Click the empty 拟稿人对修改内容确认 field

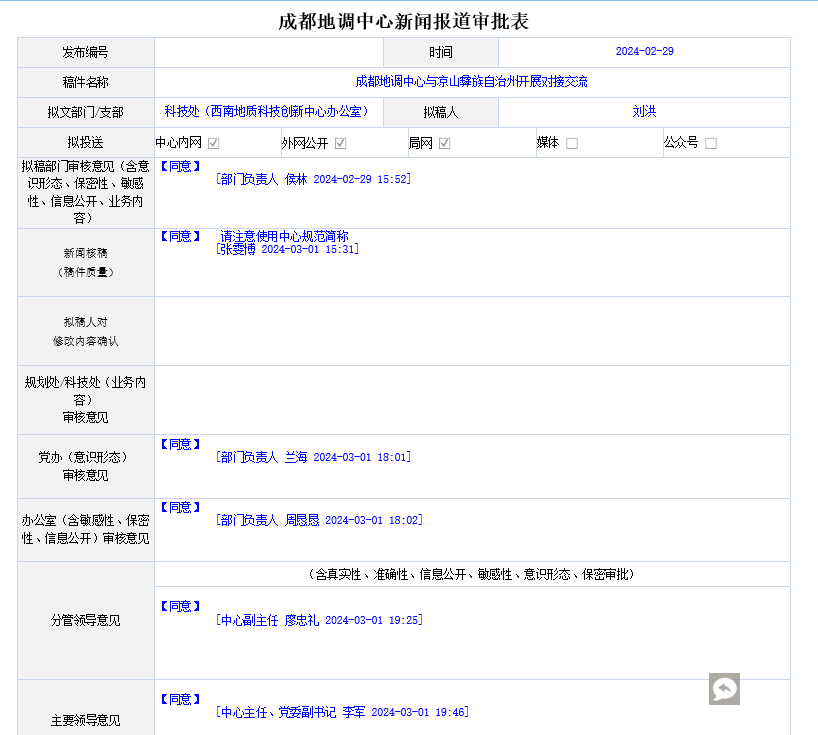click(472, 331)
